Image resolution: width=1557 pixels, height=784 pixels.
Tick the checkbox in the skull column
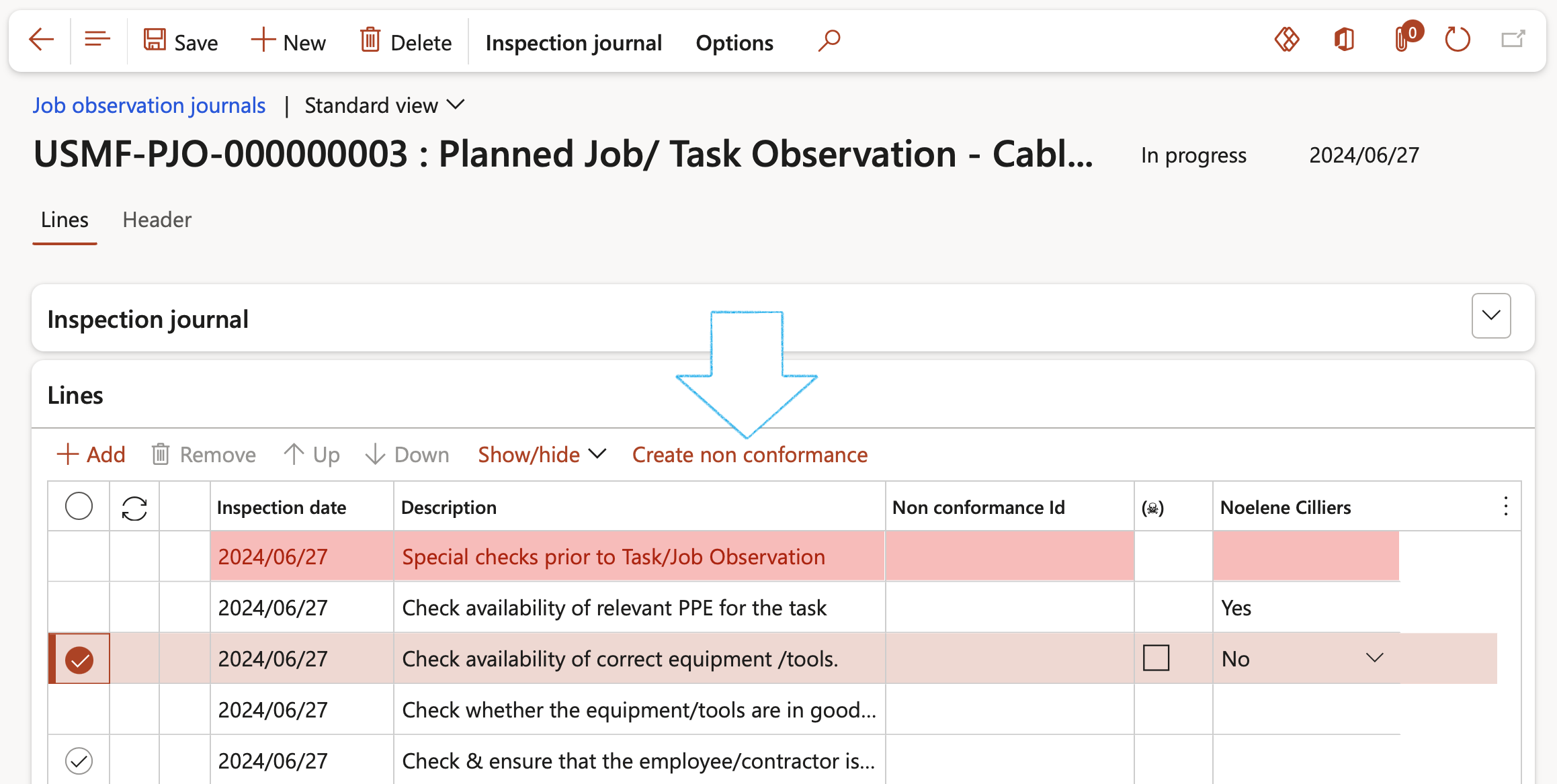1156,658
